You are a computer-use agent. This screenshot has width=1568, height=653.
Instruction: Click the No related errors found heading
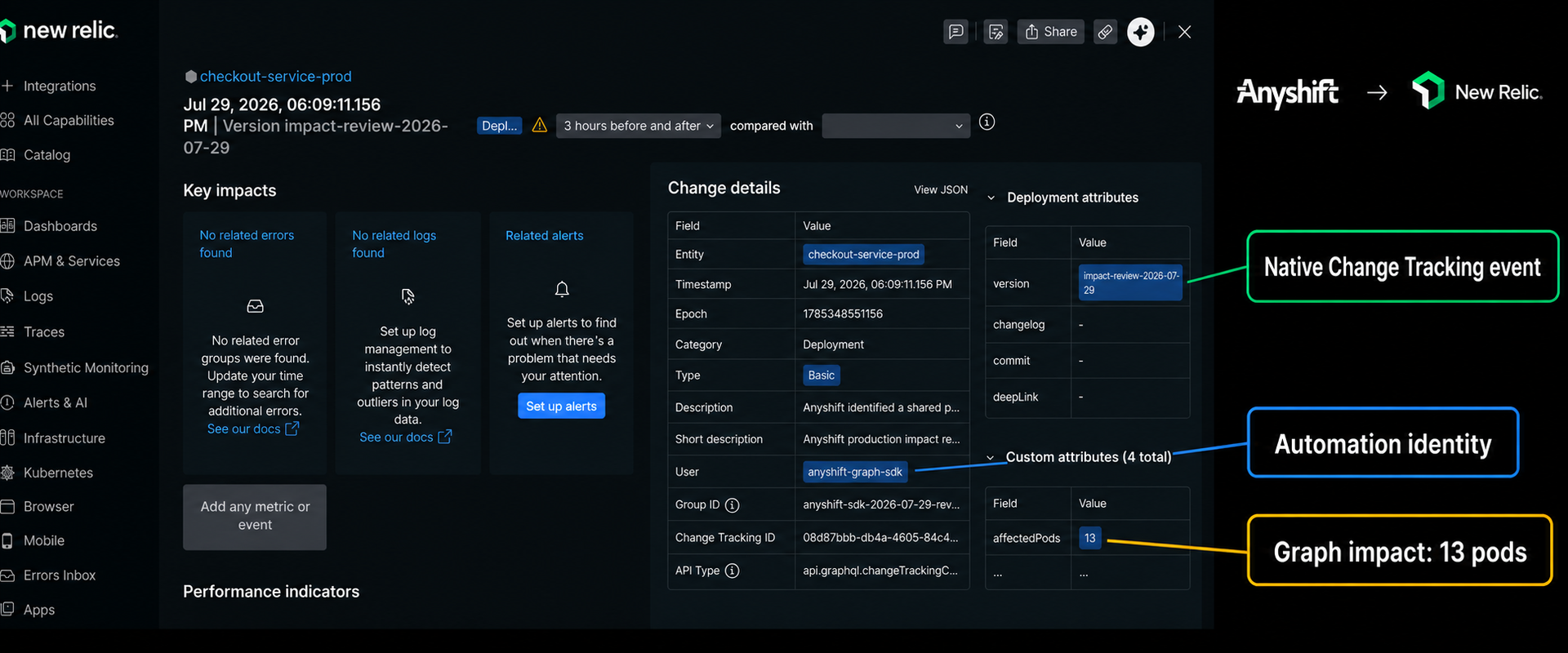(247, 244)
